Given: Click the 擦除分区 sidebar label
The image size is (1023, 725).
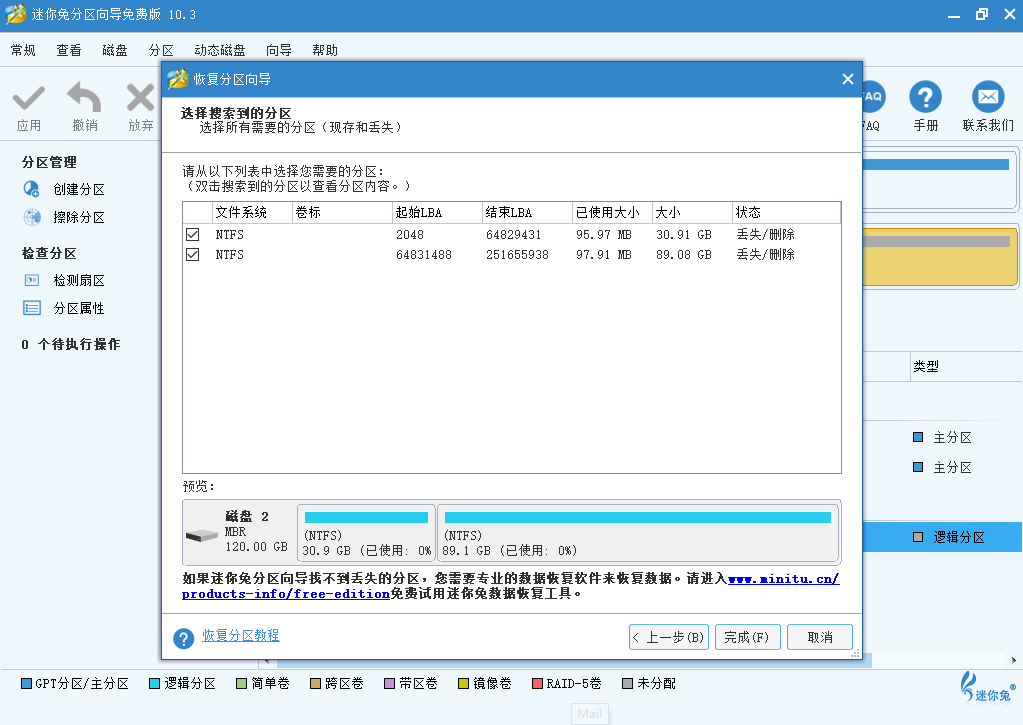Looking at the screenshot, I should pyautogui.click(x=79, y=217).
